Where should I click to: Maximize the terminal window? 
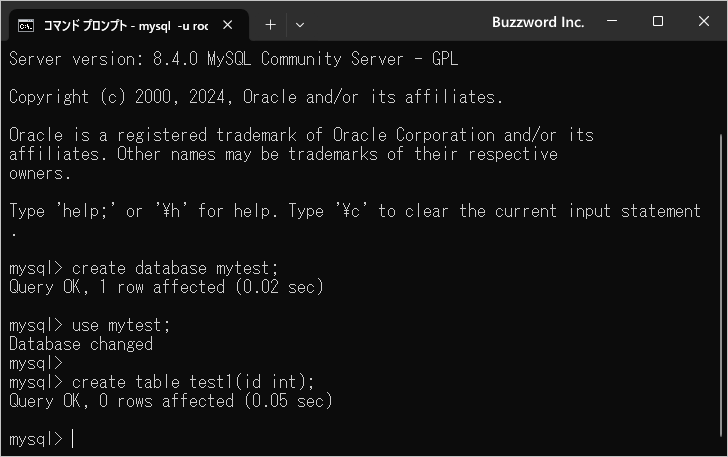[657, 21]
